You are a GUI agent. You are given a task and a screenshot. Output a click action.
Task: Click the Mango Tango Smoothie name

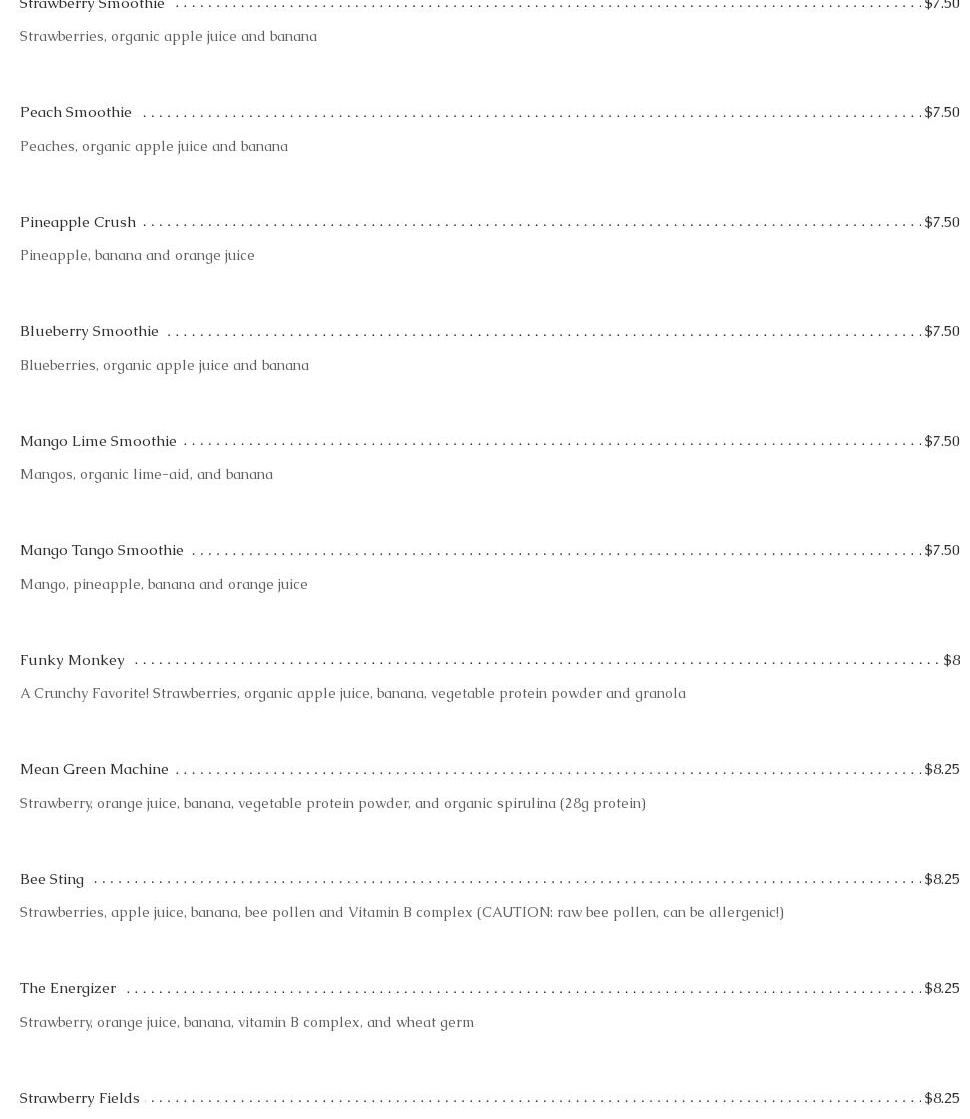coord(102,550)
